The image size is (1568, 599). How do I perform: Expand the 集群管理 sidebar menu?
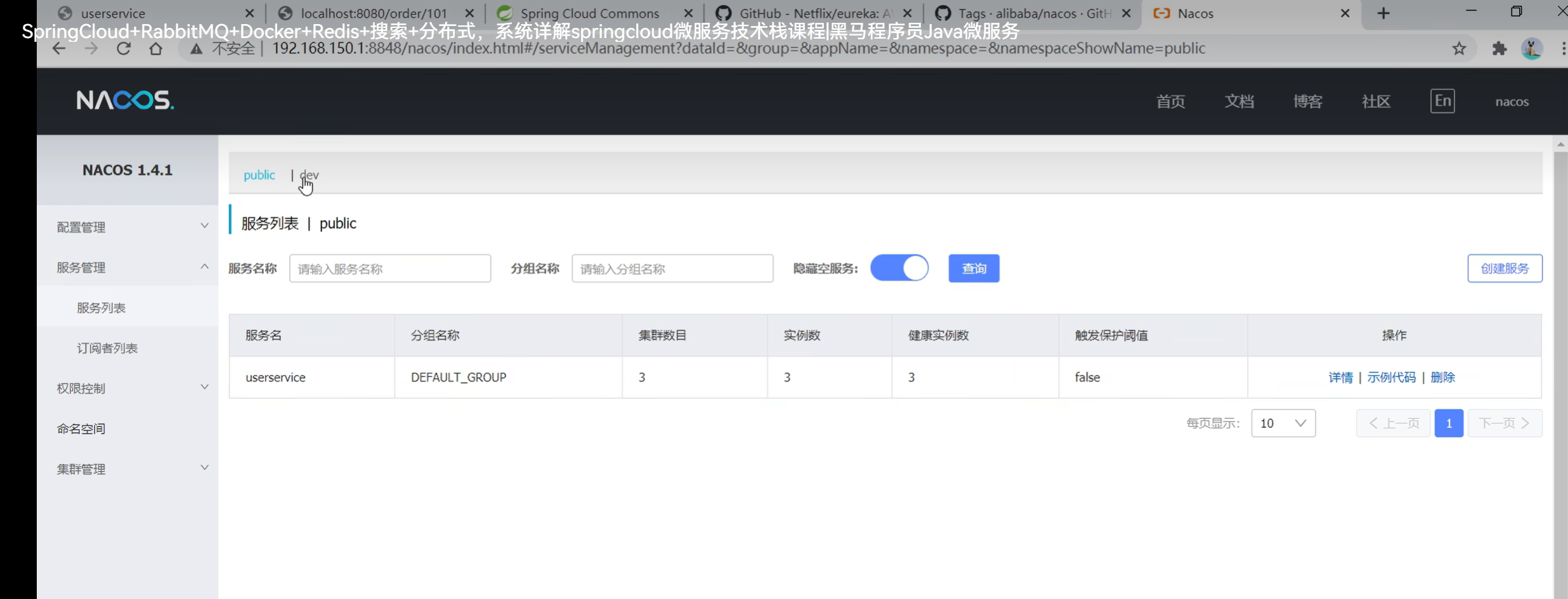point(127,469)
